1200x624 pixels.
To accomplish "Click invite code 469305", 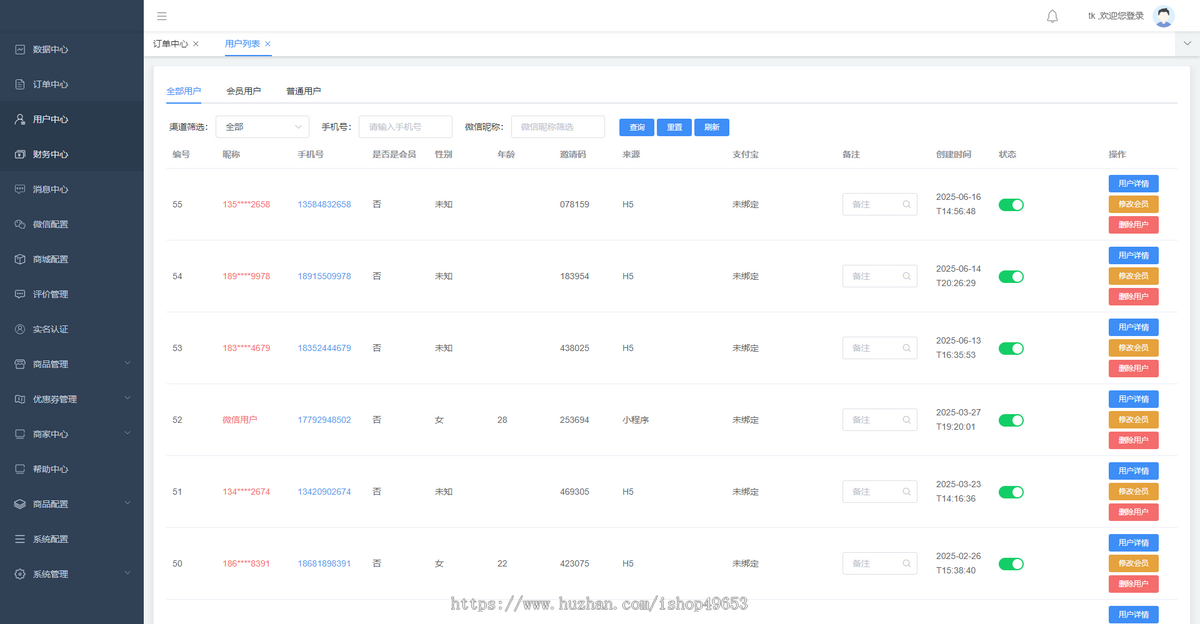I will pos(574,492).
